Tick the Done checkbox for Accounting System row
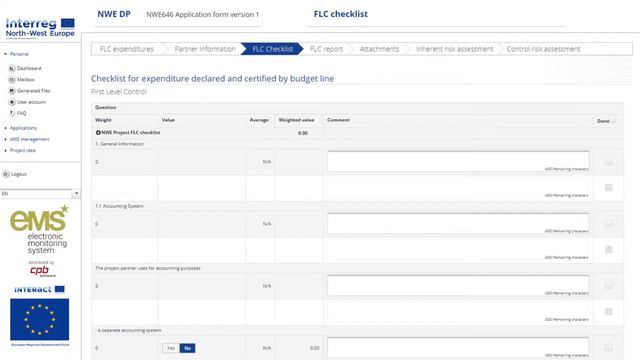Screen dimensions: 640x360 click(608, 223)
